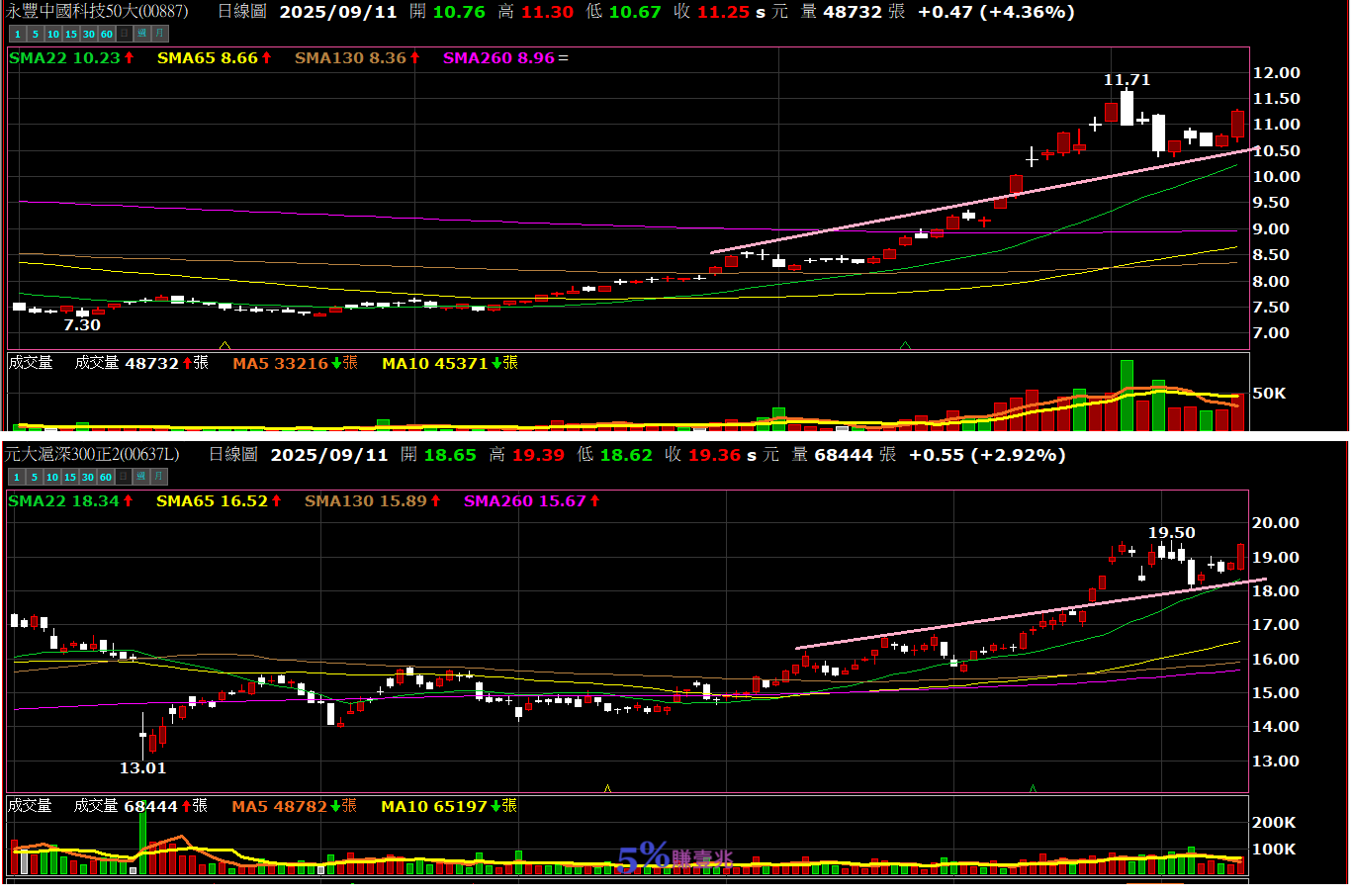The image size is (1351, 896).
Task: Switch top chart to 60-minute interval
Action: pos(106,35)
